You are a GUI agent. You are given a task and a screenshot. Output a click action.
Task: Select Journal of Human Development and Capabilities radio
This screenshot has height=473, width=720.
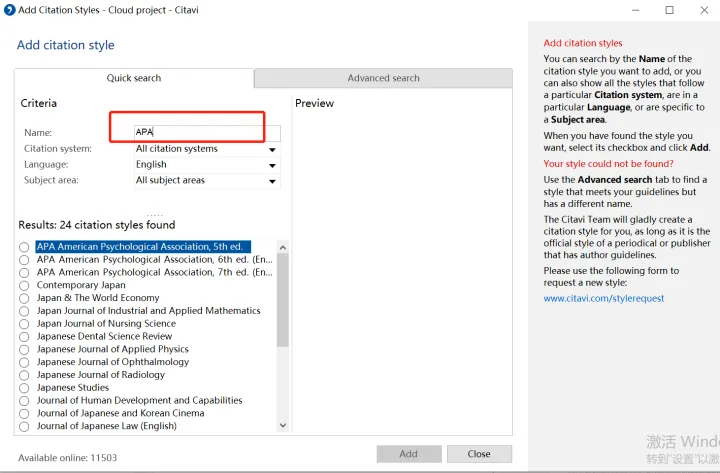click(x=24, y=401)
